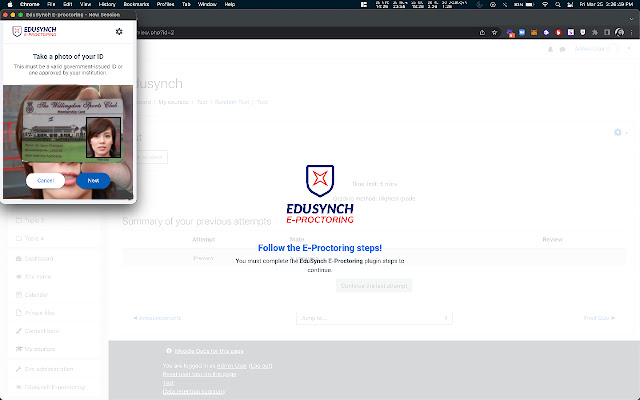
Task: Open the Bookmarks menu
Action: coord(136,4)
